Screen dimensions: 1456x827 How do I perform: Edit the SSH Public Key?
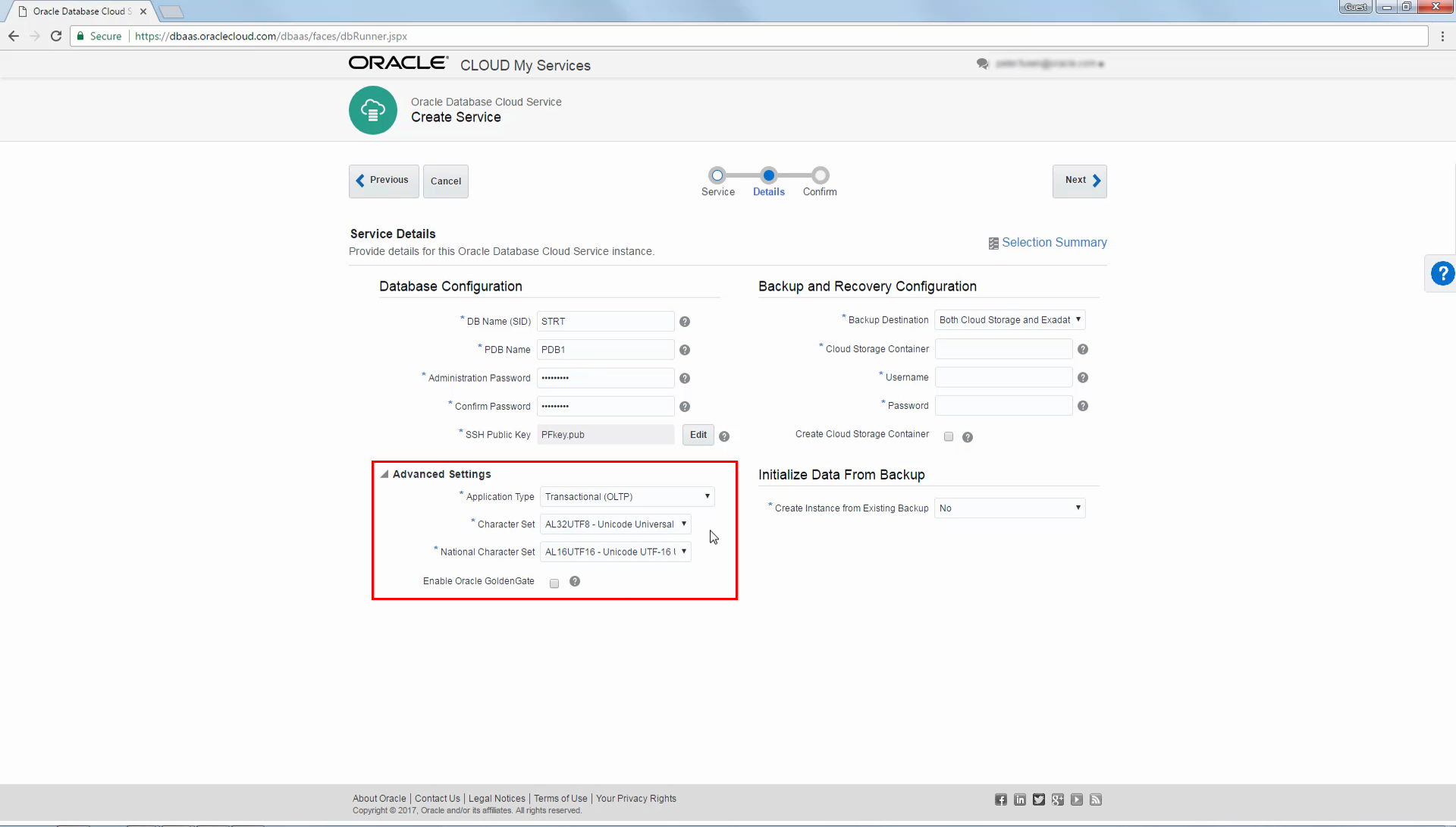pyautogui.click(x=698, y=435)
